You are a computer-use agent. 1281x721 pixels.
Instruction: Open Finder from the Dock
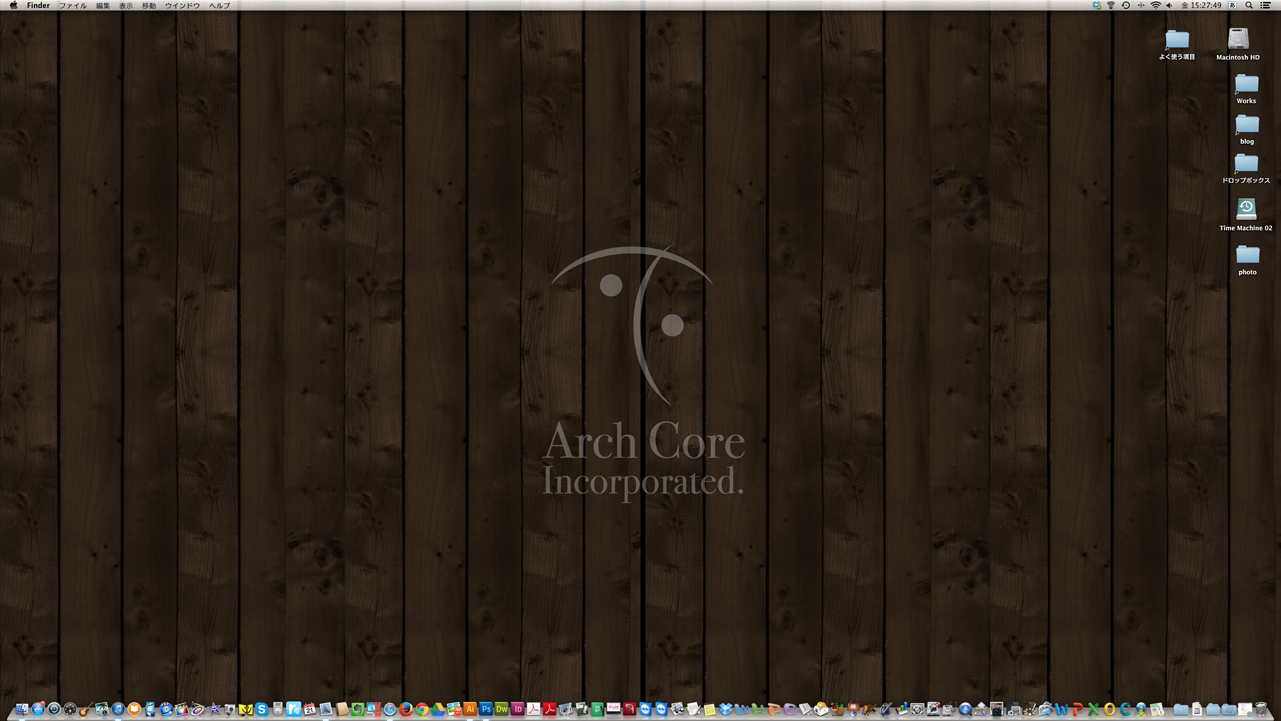22,709
